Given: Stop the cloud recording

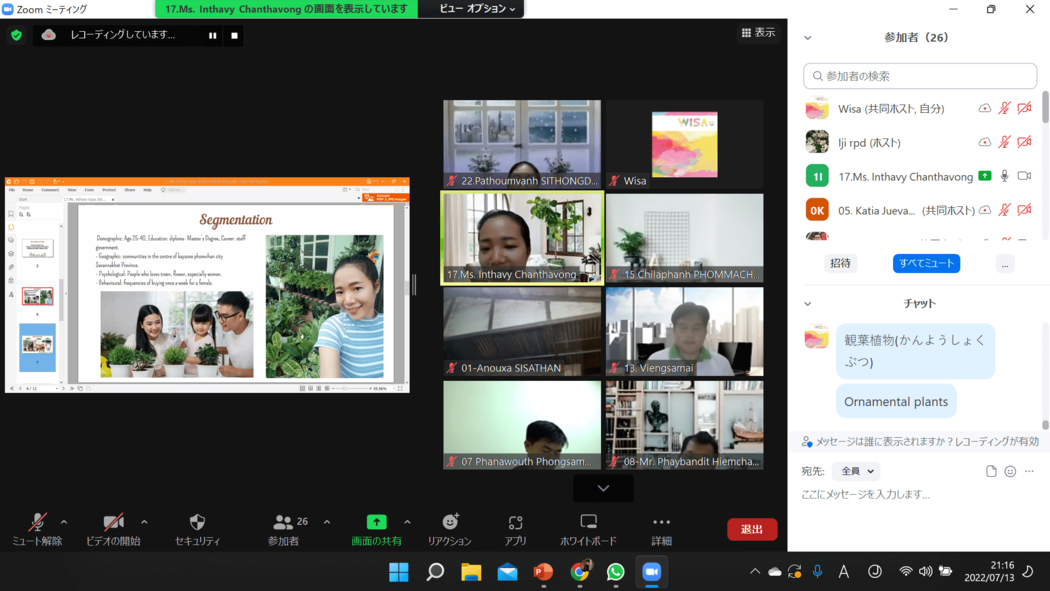Looking at the screenshot, I should point(234,35).
